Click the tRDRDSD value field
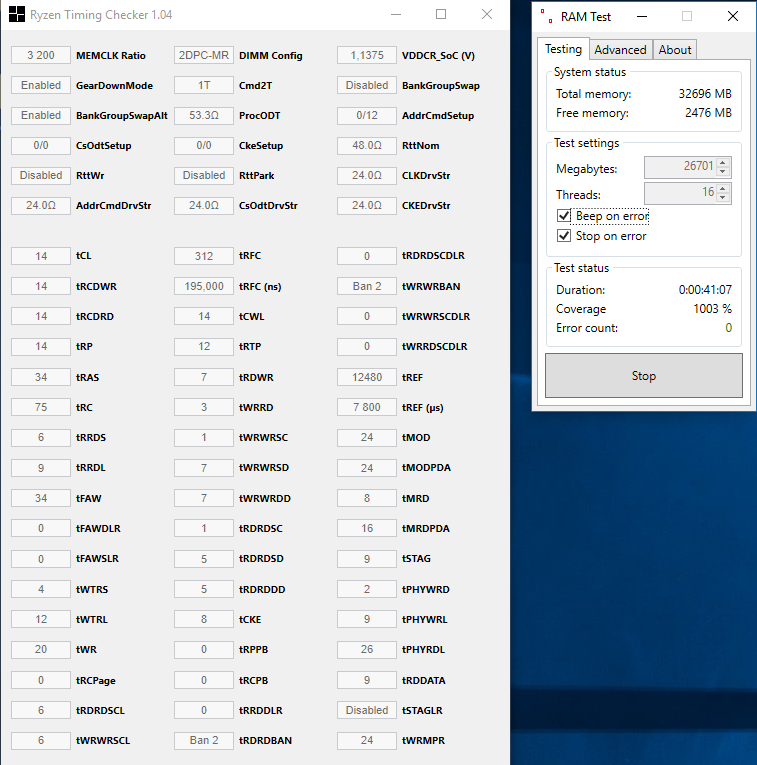This screenshot has height=765, width=757. (204, 559)
